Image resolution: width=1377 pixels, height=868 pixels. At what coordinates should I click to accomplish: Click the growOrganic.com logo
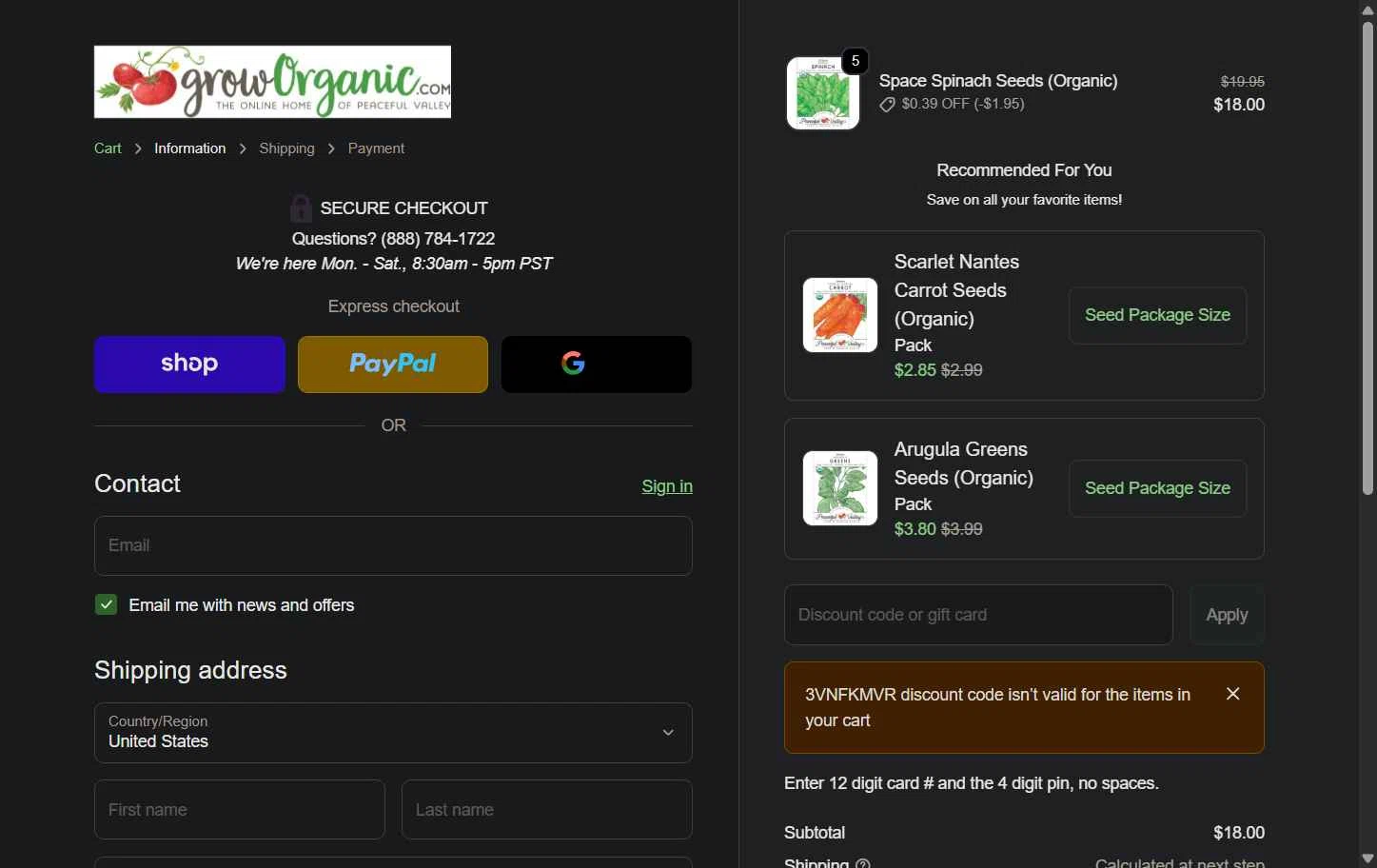click(272, 82)
